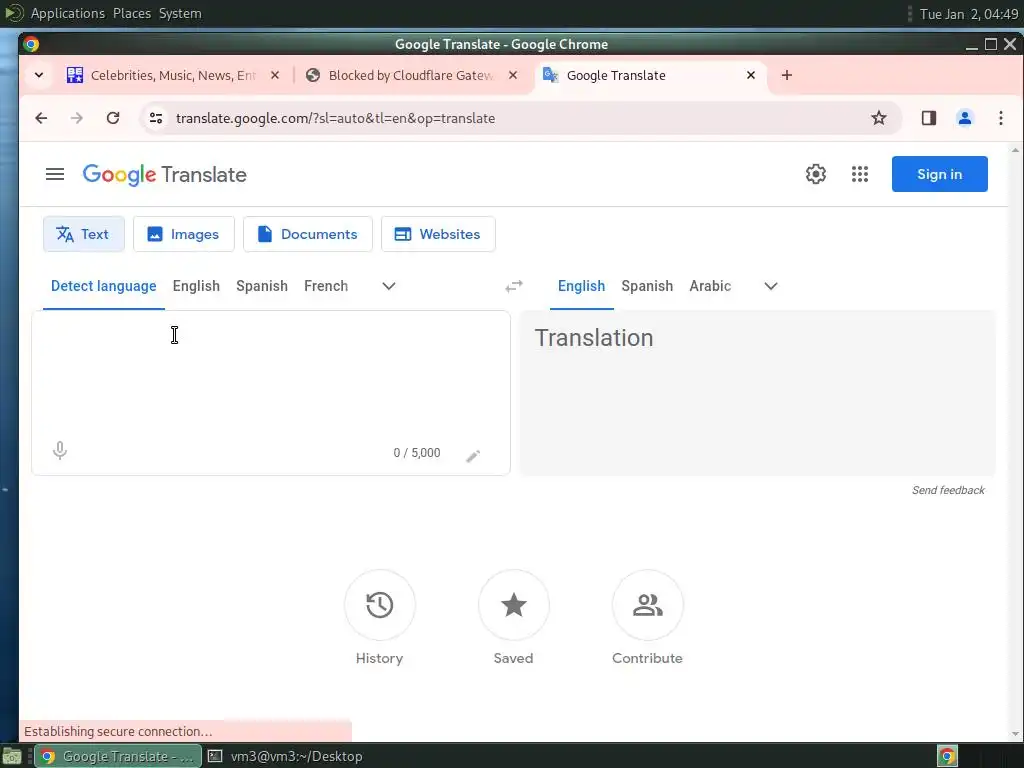Switch to Images translation mode
Screen dimensions: 1024x768
tap(184, 234)
